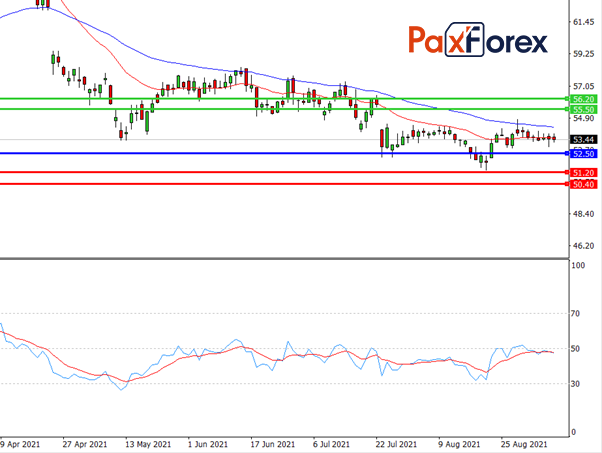Screen dimensions: 602x453
Task: Click the 57.05 price axis value
Action: [584, 86]
